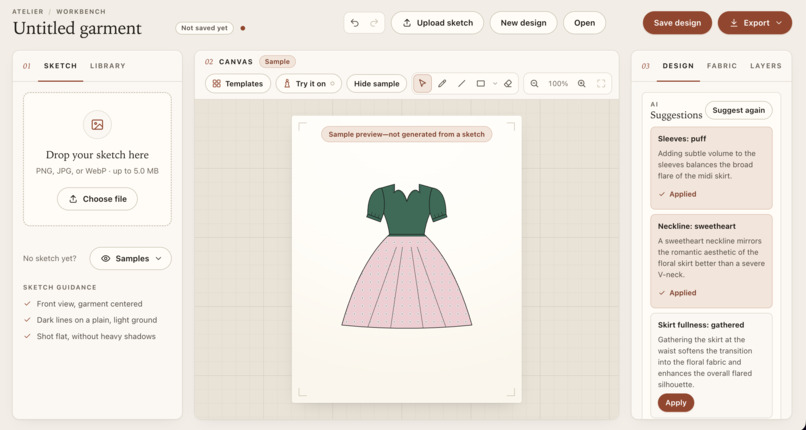
Task: Click the image icon in drop zone
Action: click(x=97, y=125)
